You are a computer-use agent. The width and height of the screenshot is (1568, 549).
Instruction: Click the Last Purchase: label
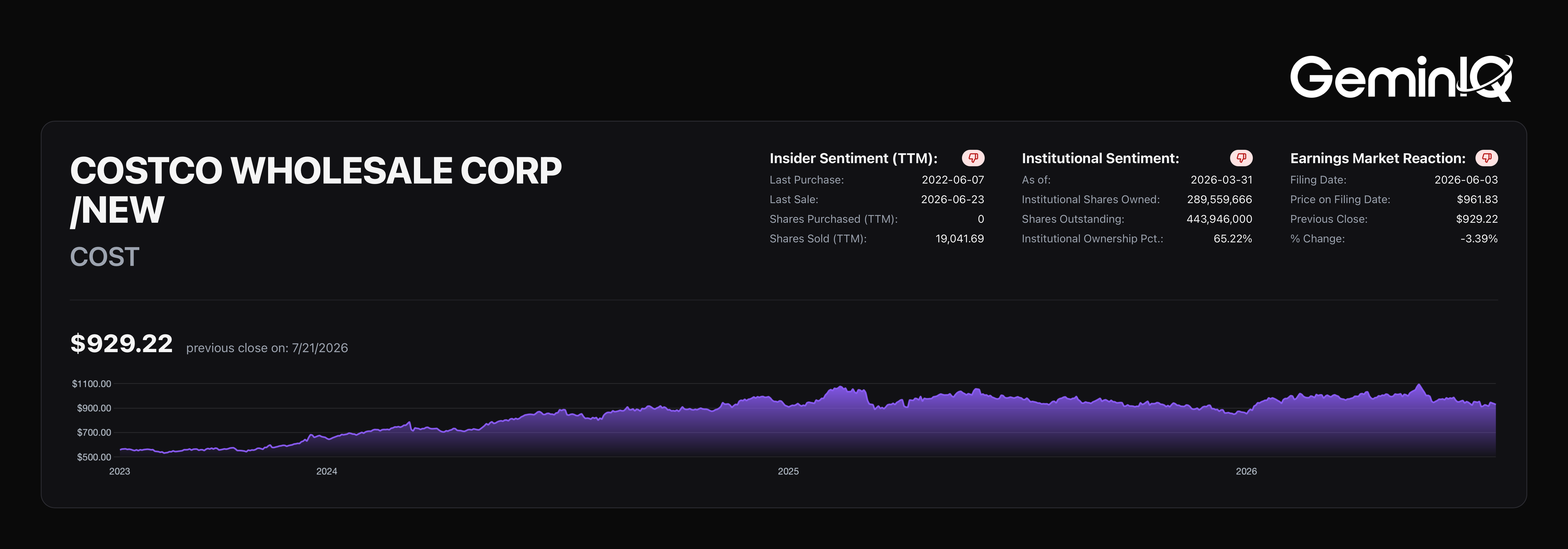(x=806, y=180)
